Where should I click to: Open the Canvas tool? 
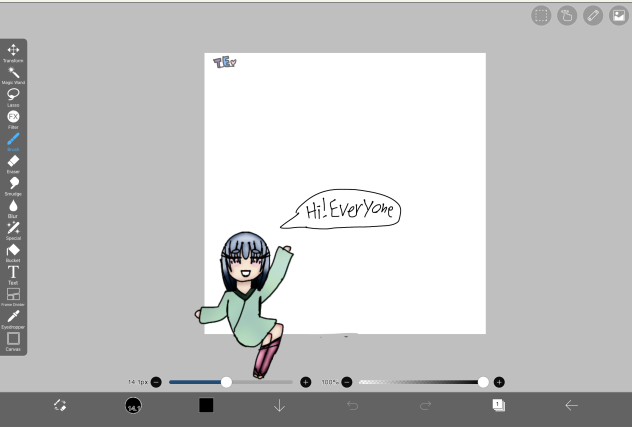click(x=14, y=339)
